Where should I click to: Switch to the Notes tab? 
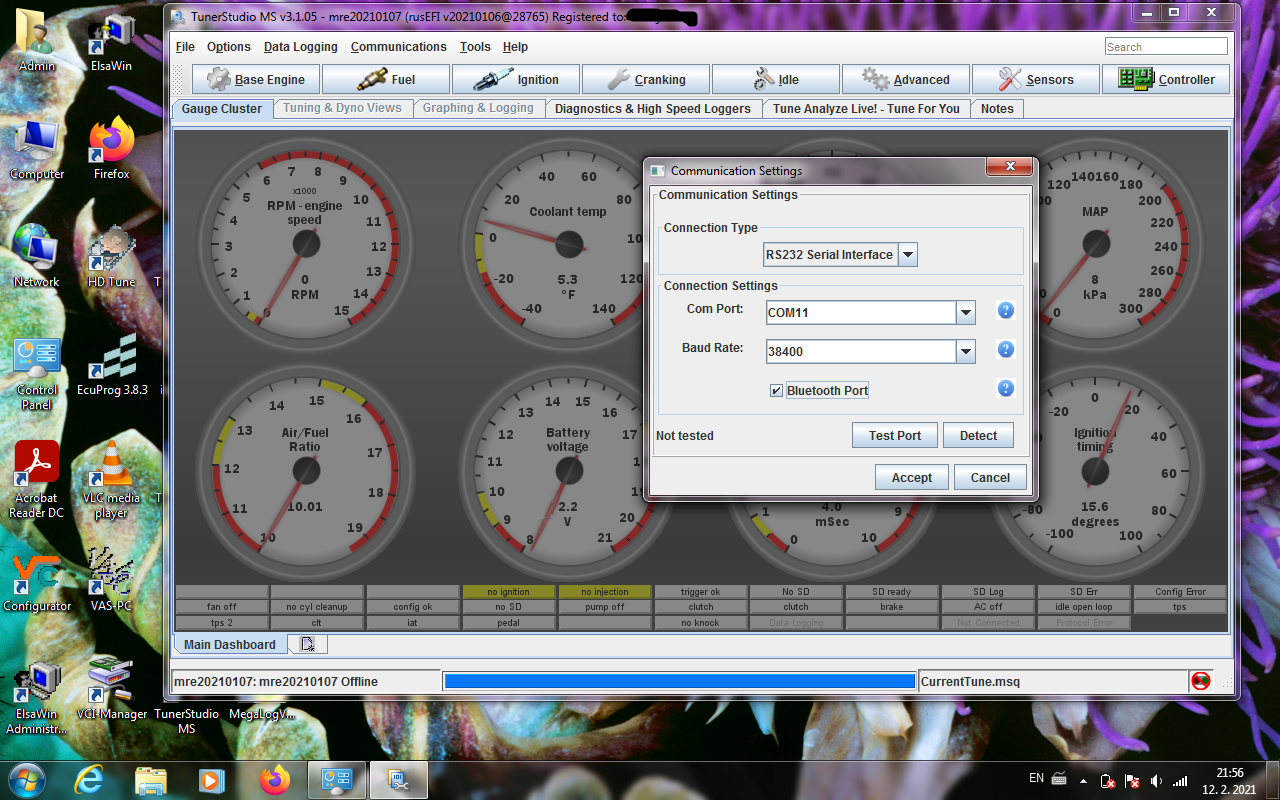[x=997, y=108]
